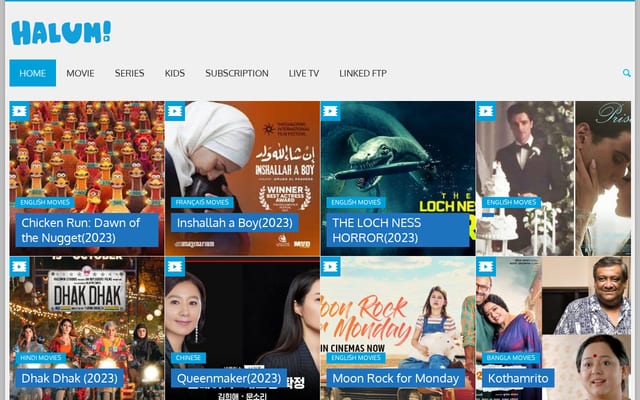Image resolution: width=640 pixels, height=400 pixels.
Task: Open the MOVIE menu
Action: (x=80, y=73)
